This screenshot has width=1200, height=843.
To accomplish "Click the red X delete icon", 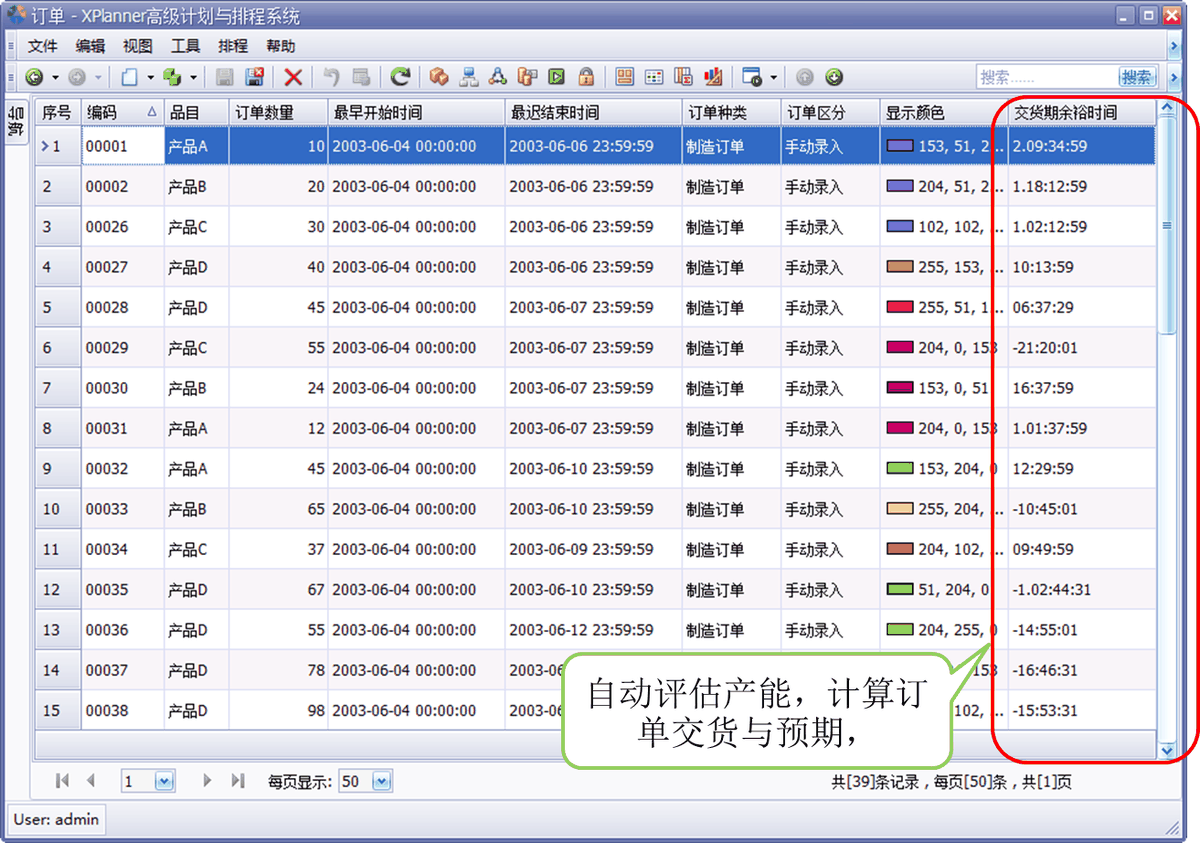I will click(293, 77).
